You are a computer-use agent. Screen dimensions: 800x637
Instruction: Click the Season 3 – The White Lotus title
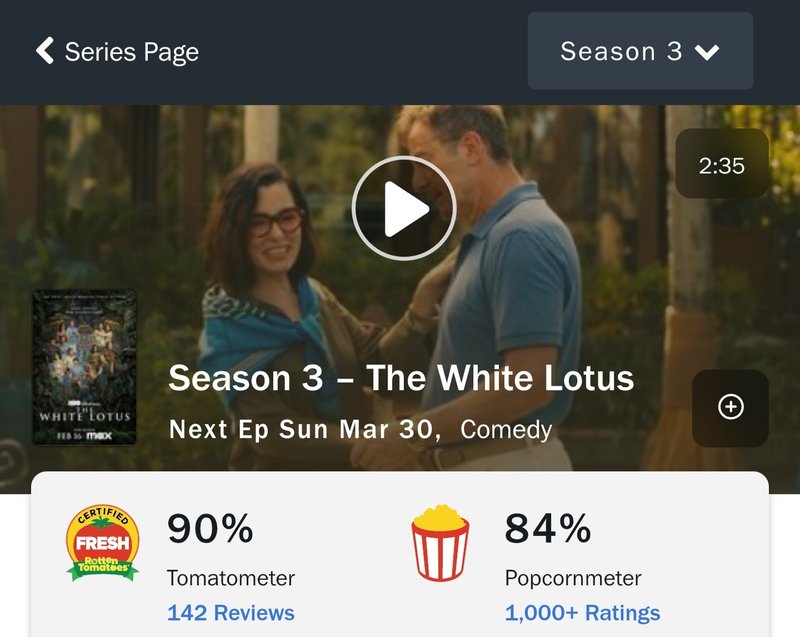pyautogui.click(x=401, y=378)
